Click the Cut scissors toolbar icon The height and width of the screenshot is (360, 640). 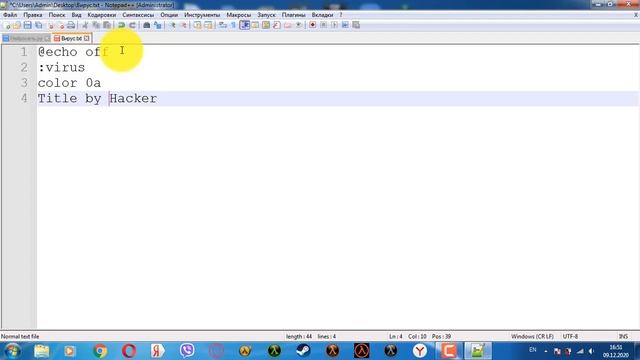tap(85, 25)
